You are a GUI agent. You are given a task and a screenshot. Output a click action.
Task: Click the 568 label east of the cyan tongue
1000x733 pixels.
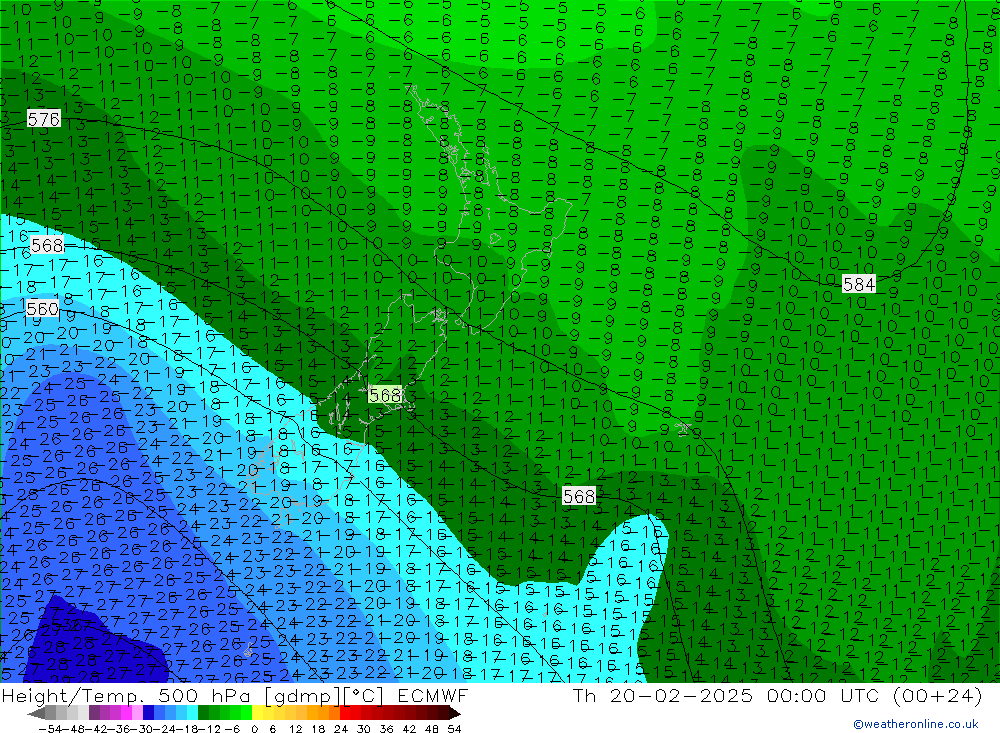point(578,496)
